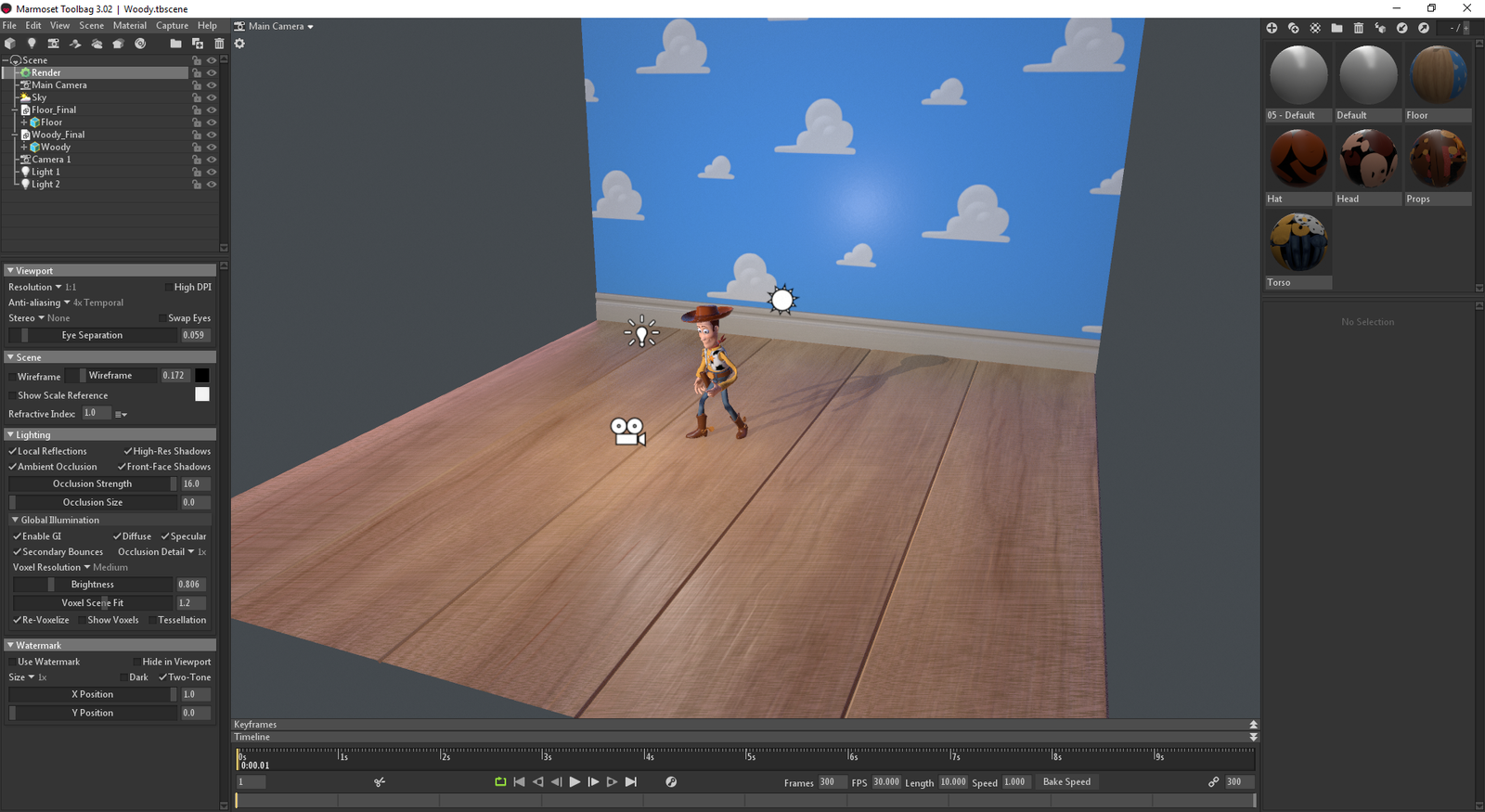Click GI Brightness slider
The height and width of the screenshot is (812, 1485).
click(x=93, y=585)
